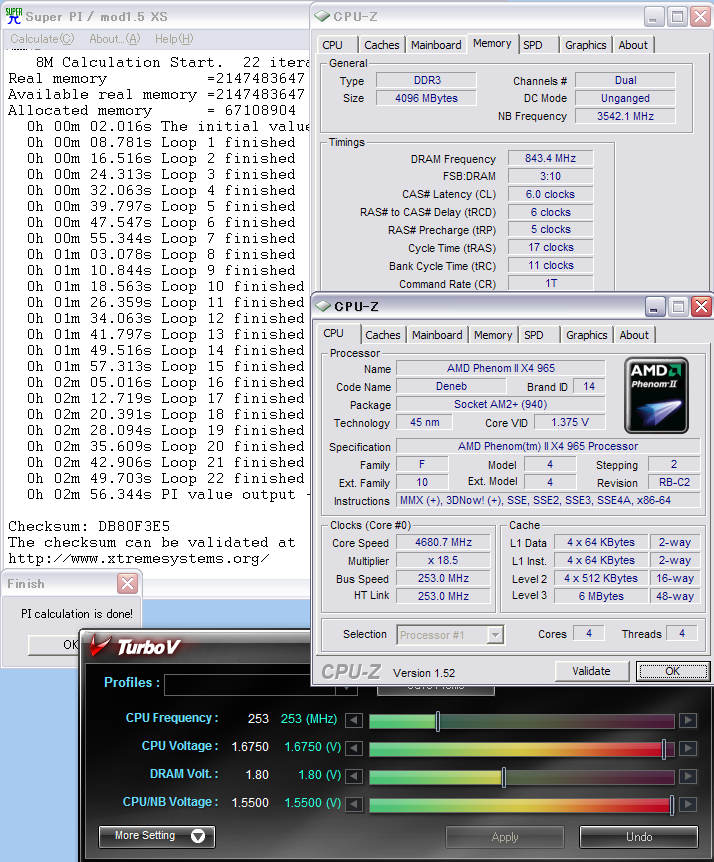The width and height of the screenshot is (714, 862).
Task: Click the CPU/NB Voltage slider handle
Action: 672,805
